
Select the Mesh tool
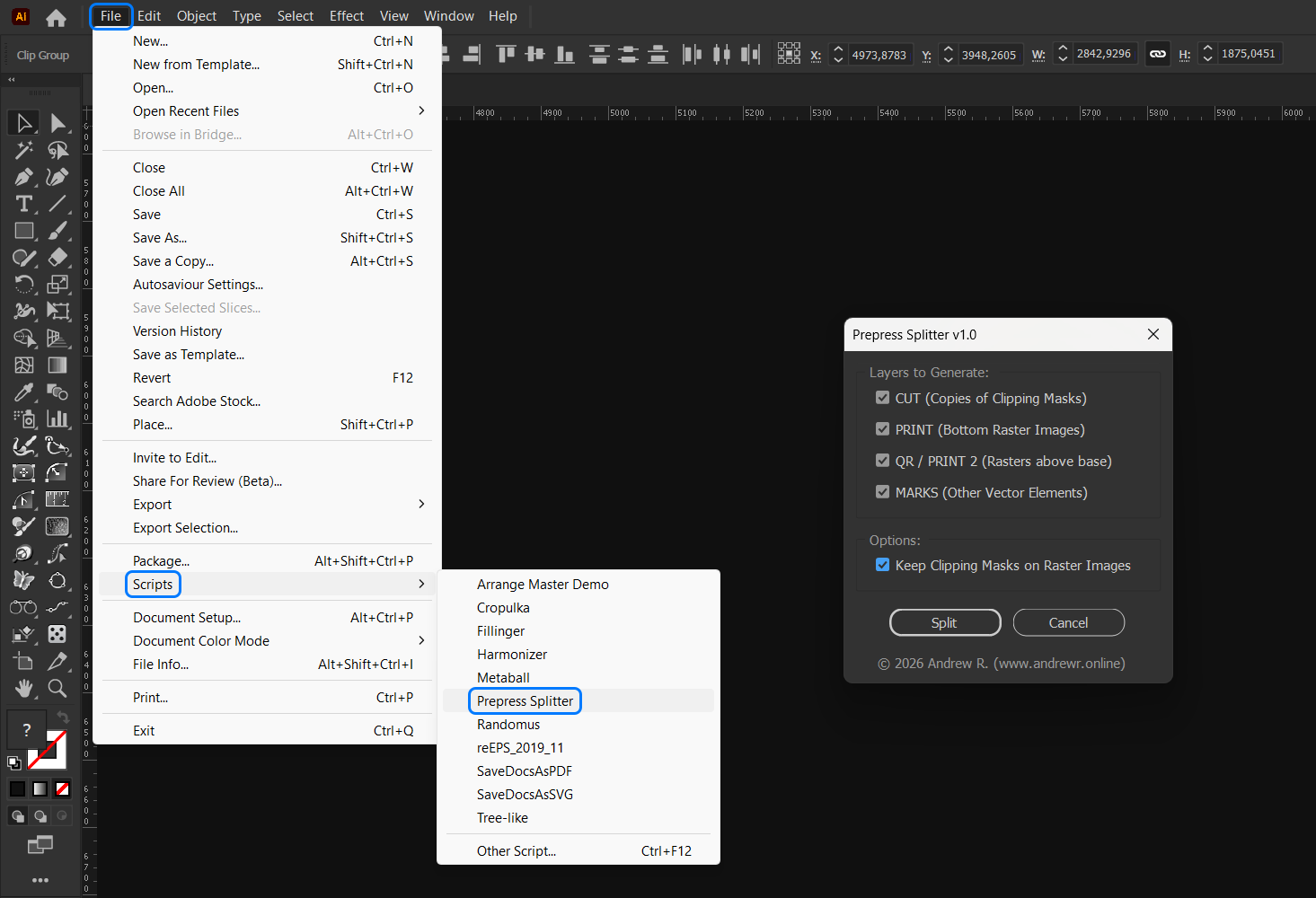24,365
